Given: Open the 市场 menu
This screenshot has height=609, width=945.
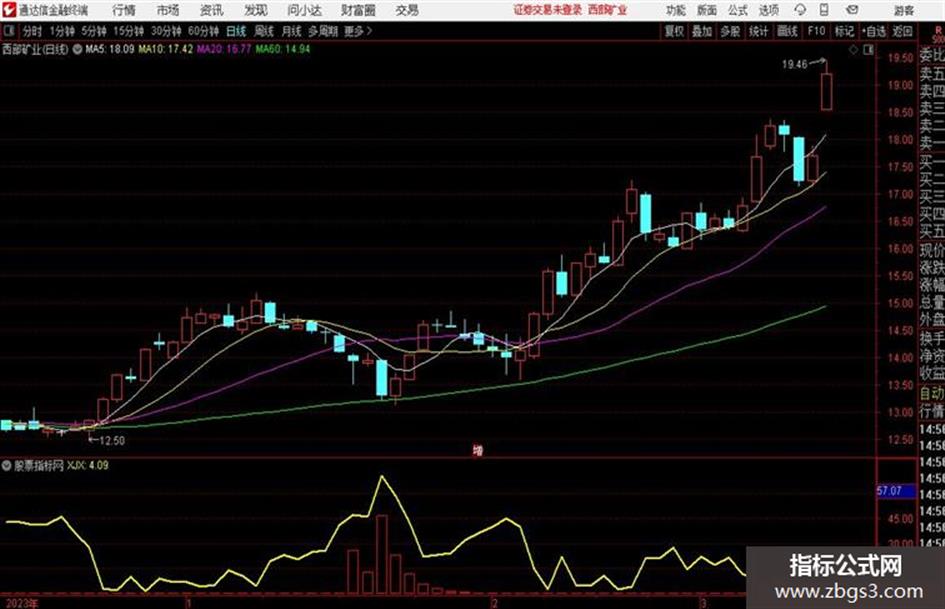Looking at the screenshot, I should click(168, 10).
